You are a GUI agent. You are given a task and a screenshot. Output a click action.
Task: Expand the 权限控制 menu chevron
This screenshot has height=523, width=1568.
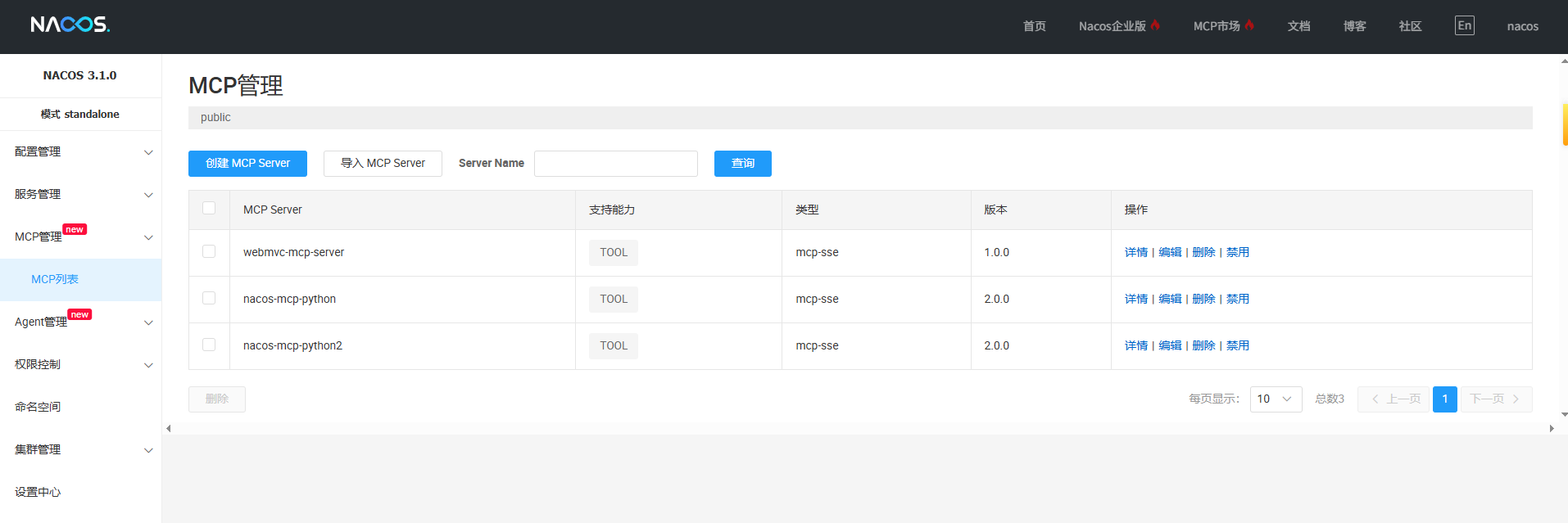pos(148,365)
